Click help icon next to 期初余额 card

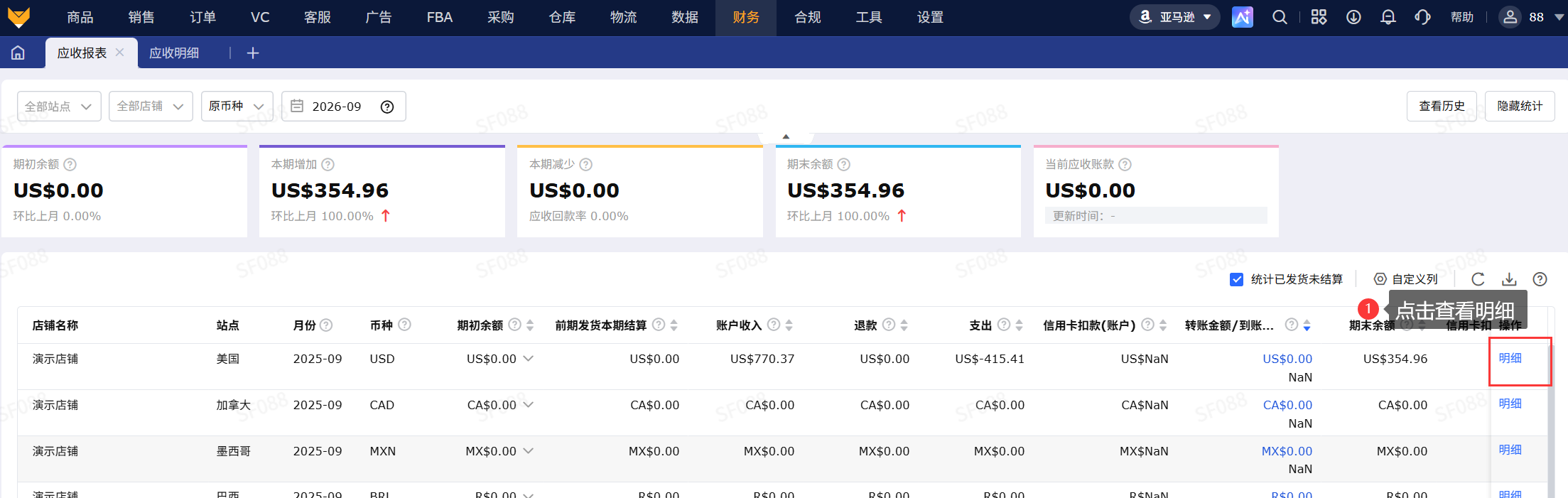coord(70,164)
